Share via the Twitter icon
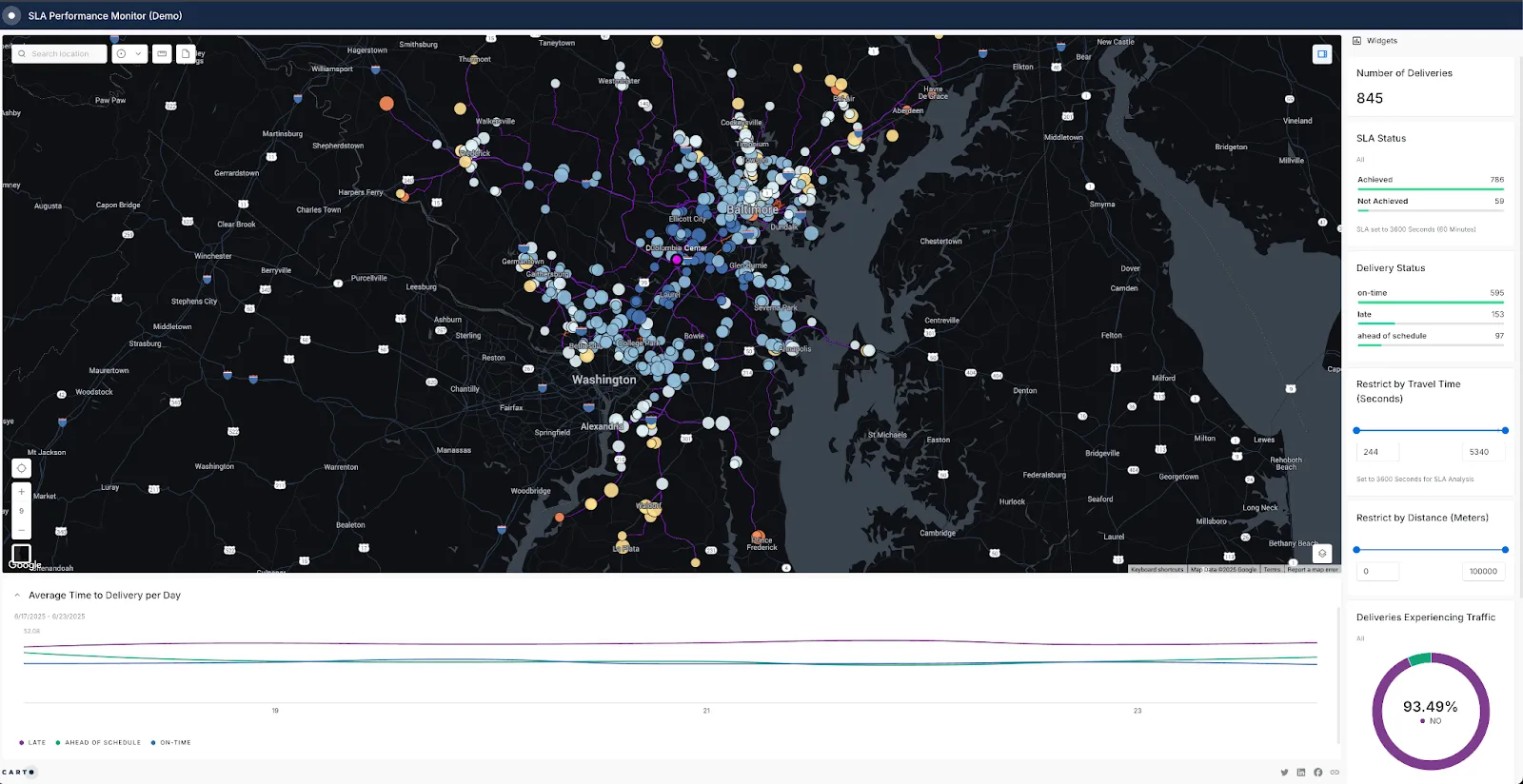1523x784 pixels. tap(1284, 773)
